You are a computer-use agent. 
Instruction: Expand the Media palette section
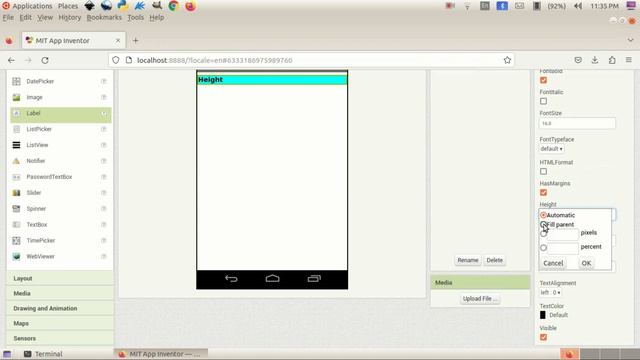(60, 293)
